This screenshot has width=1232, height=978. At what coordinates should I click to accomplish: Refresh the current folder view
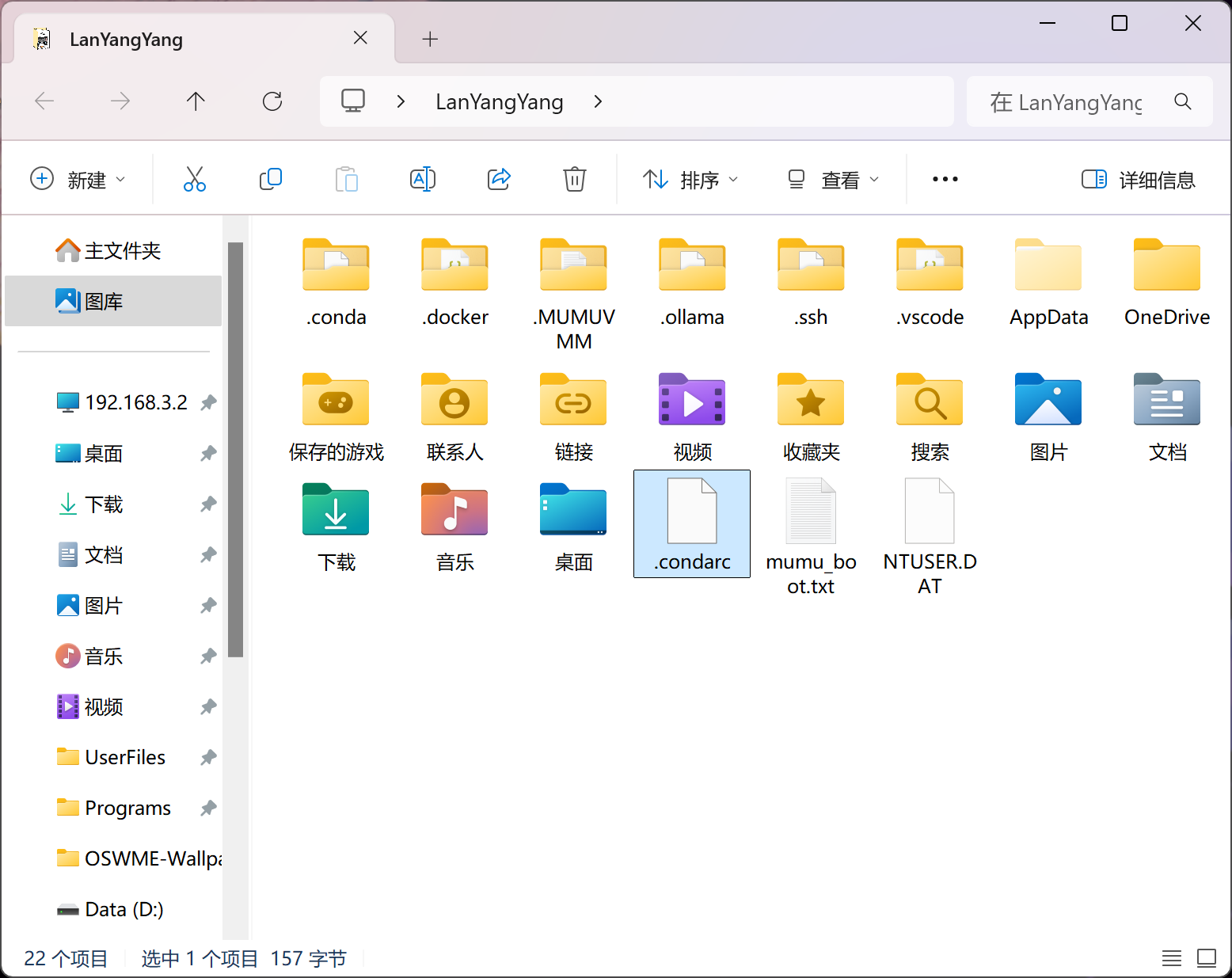pyautogui.click(x=272, y=101)
